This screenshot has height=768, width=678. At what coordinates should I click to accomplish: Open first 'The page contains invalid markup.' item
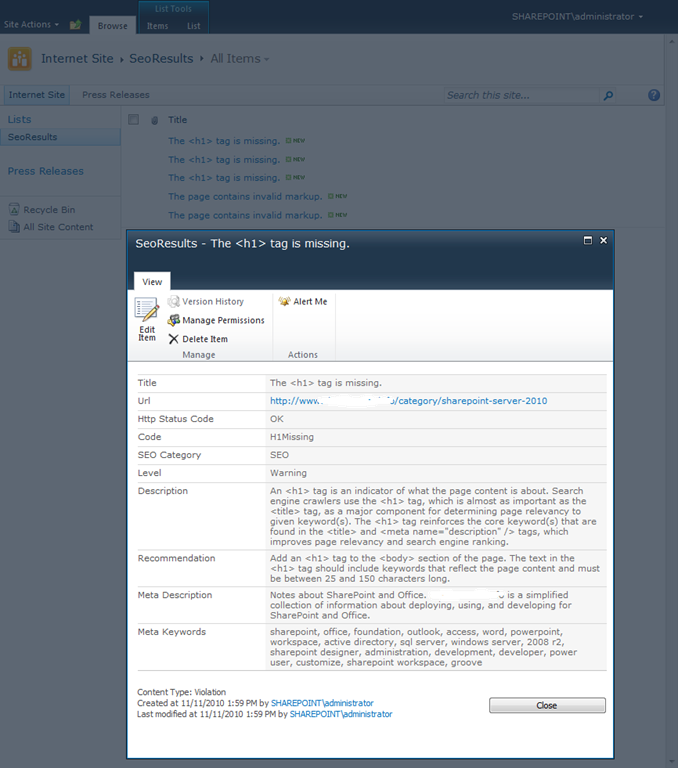[245, 196]
